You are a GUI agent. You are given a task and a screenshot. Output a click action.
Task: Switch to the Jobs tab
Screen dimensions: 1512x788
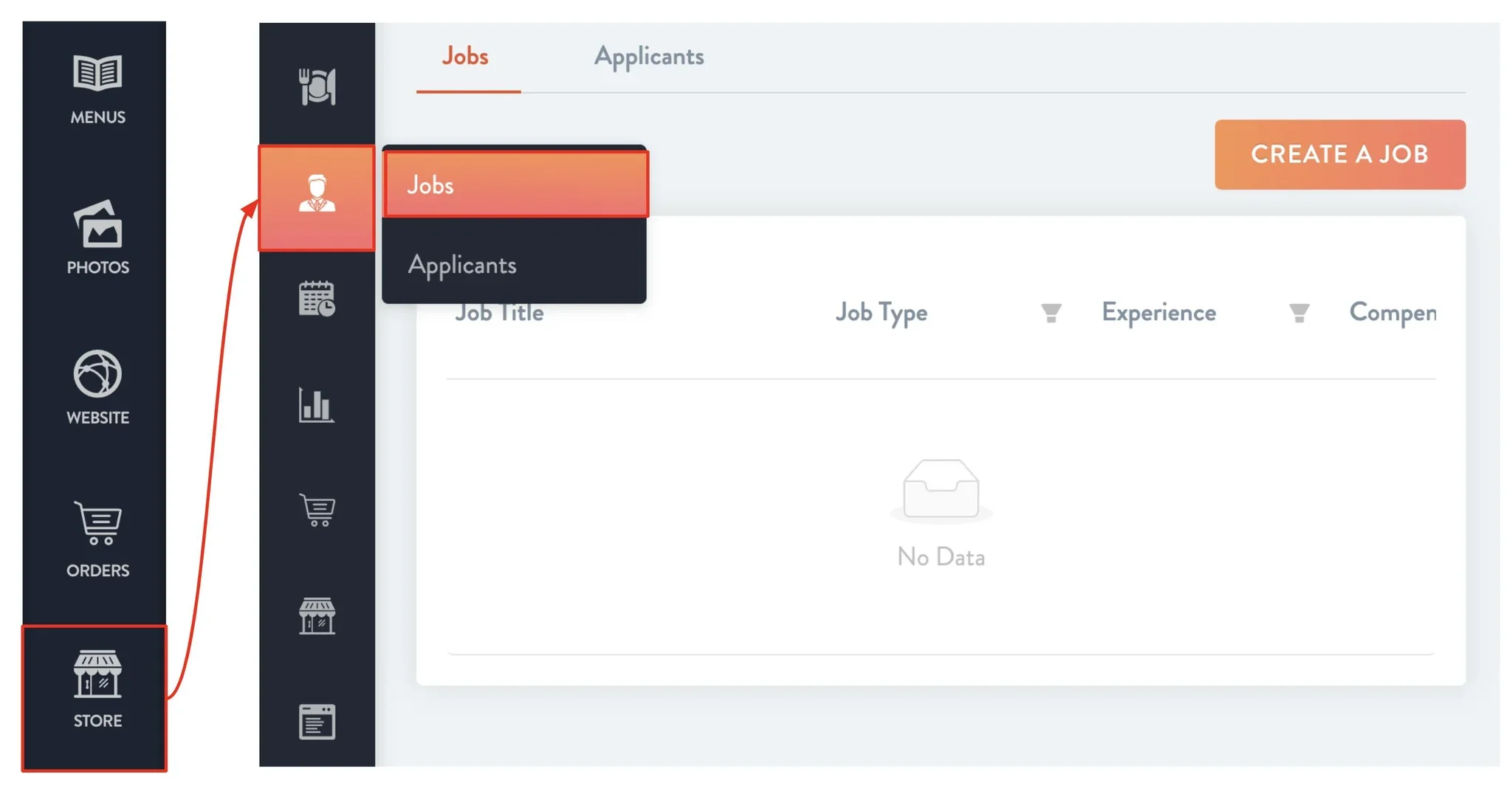[x=466, y=57]
